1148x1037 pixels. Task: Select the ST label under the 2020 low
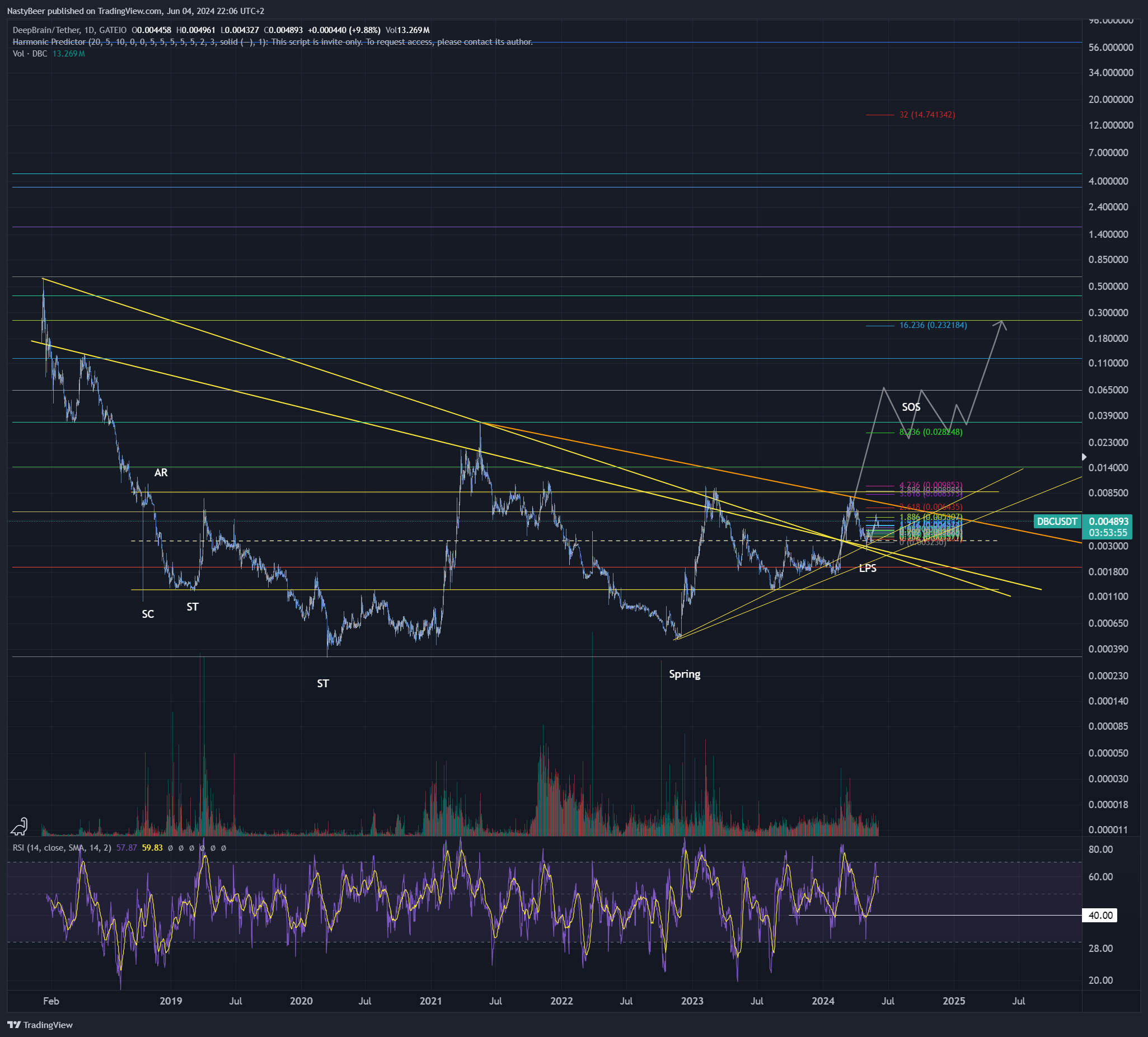tap(323, 683)
